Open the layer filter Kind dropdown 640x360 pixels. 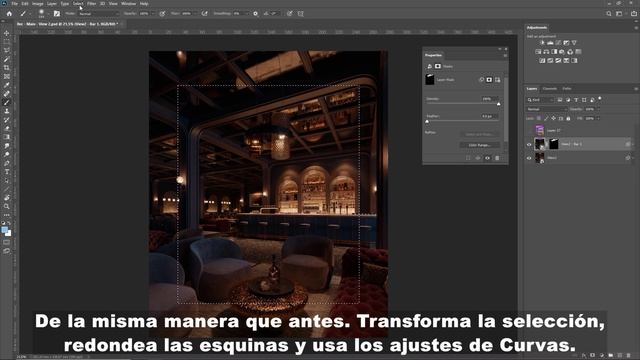(540, 100)
